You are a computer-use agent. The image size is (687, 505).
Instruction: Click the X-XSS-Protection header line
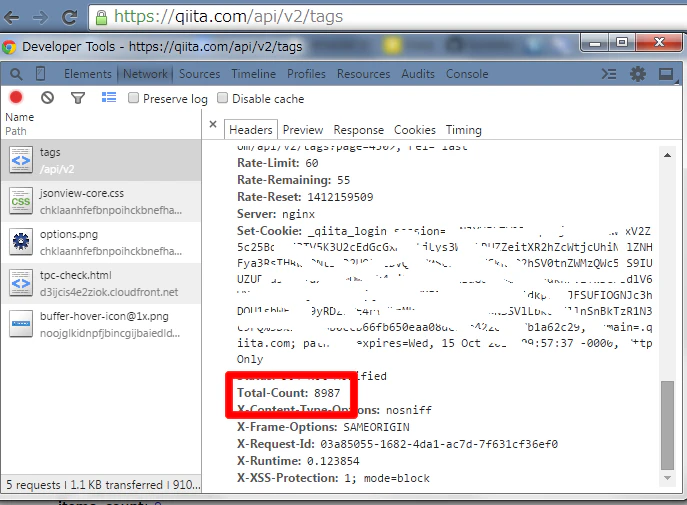tap(333, 478)
